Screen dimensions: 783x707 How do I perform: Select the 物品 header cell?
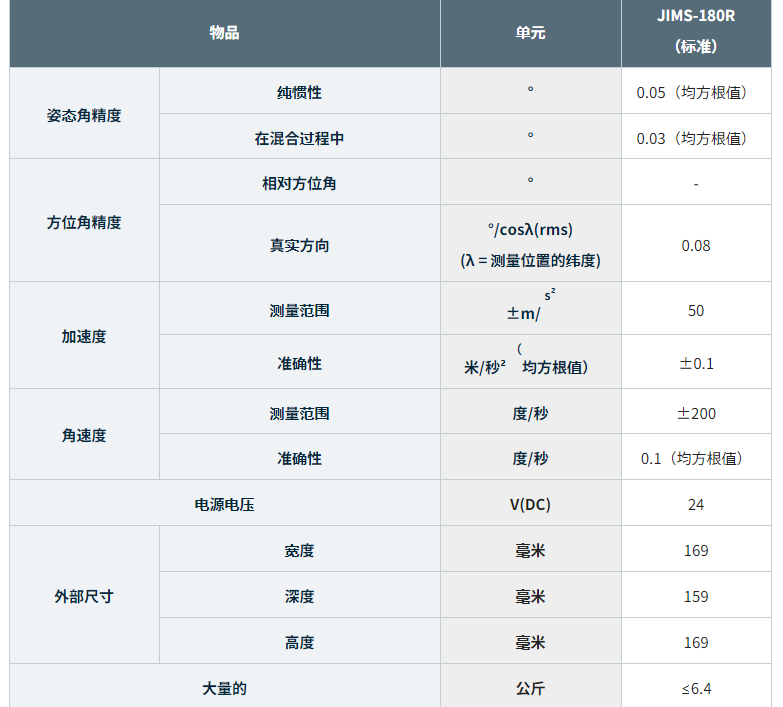225,33
